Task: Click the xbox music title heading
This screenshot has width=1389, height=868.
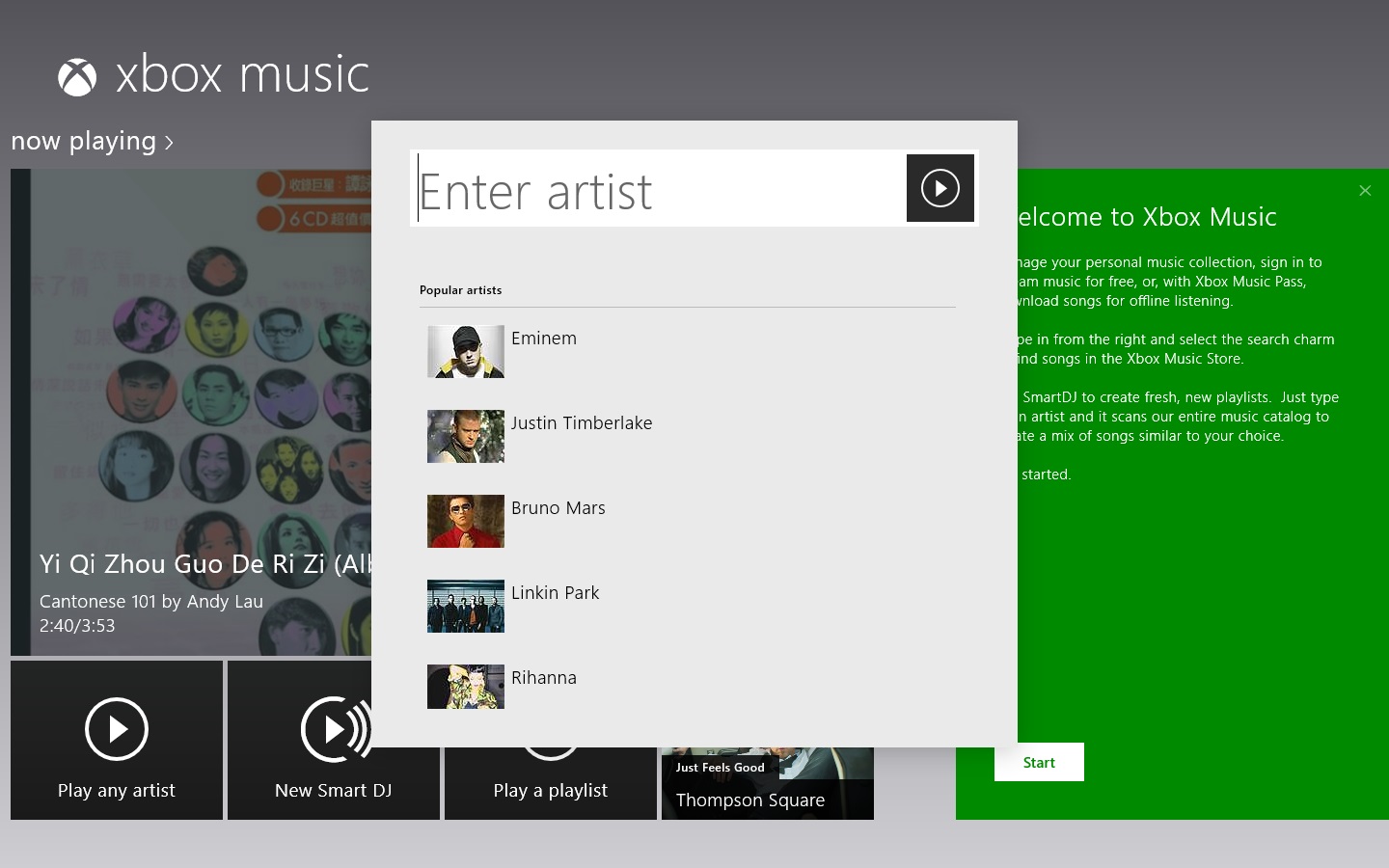Action: tap(243, 75)
